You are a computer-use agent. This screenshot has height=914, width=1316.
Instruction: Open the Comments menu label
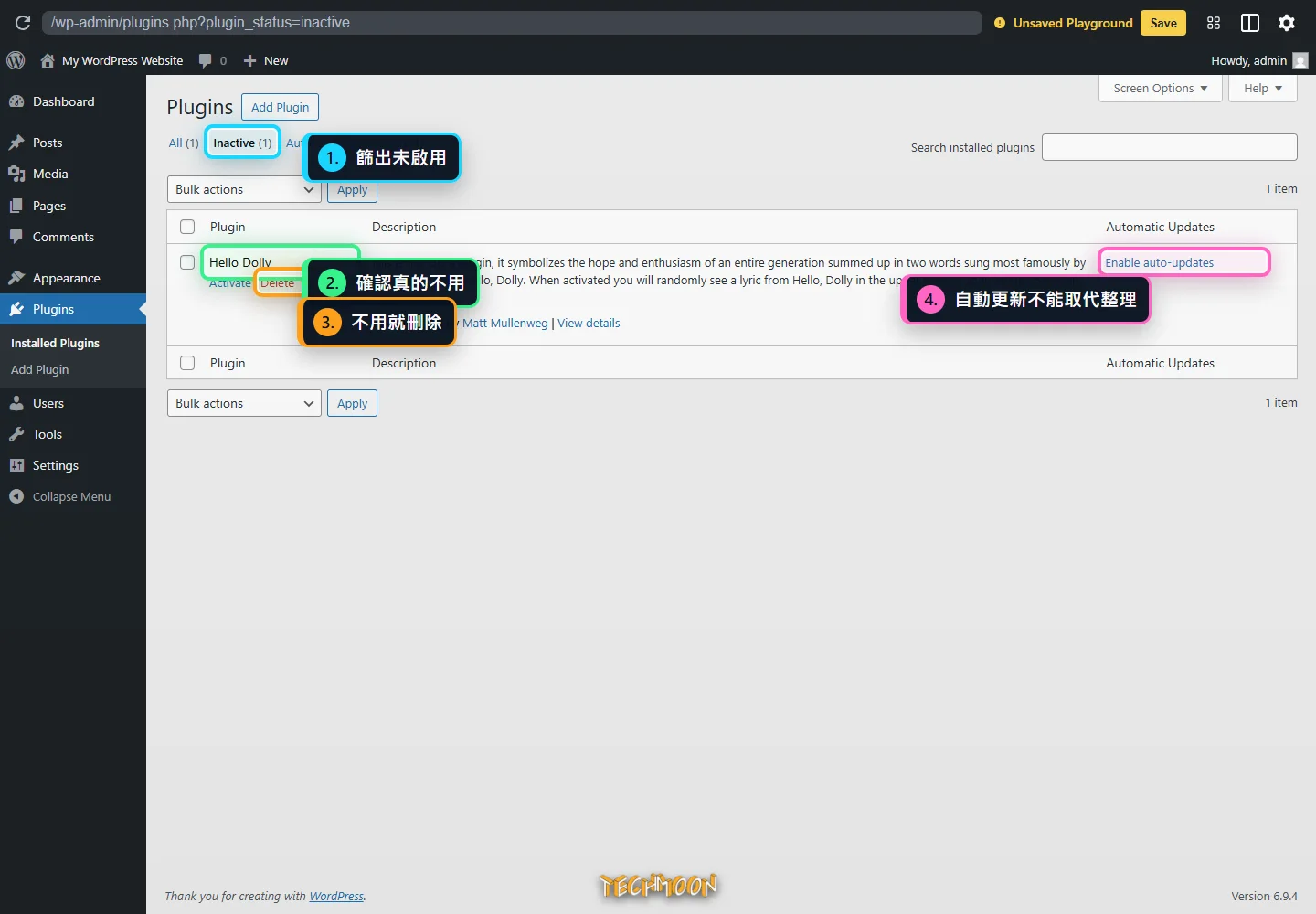pos(63,237)
